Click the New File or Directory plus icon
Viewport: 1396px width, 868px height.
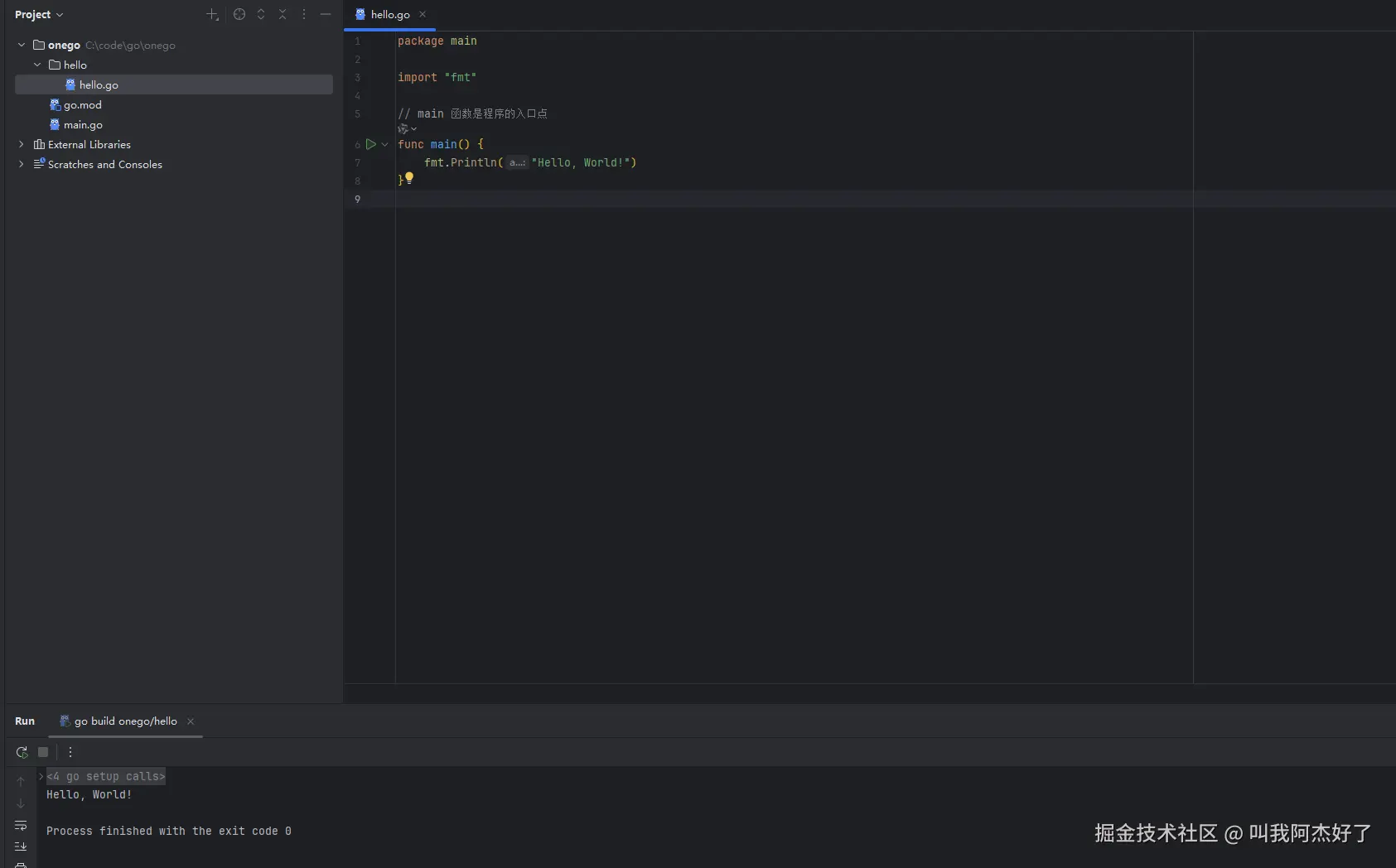pyautogui.click(x=212, y=14)
